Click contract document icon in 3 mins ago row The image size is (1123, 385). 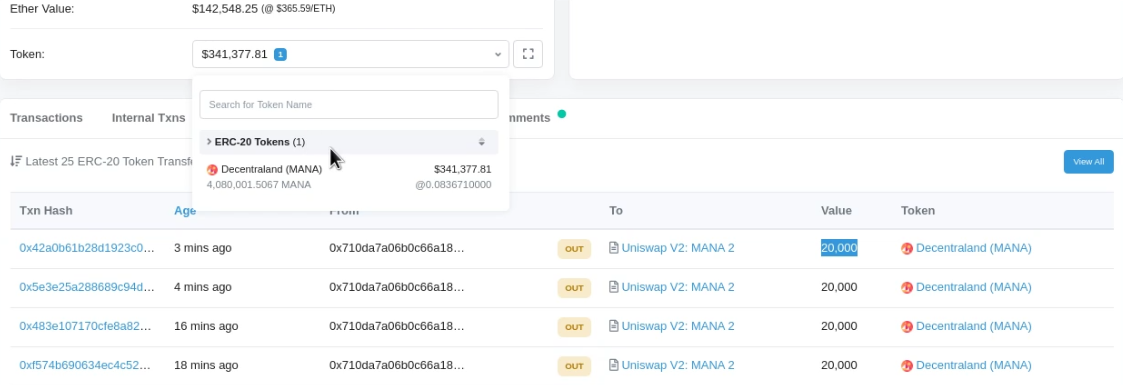614,248
